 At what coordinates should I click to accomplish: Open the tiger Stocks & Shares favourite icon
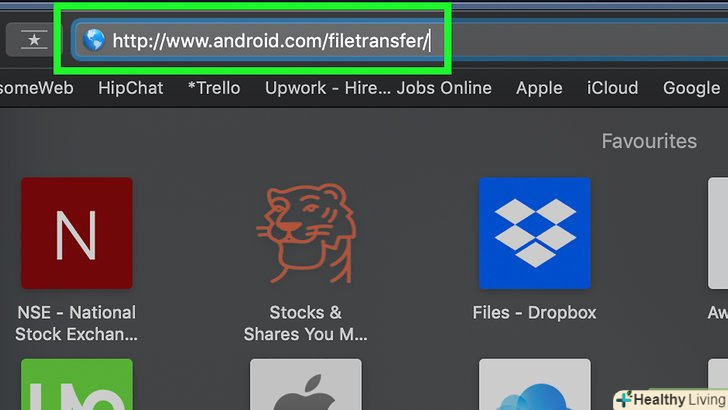pos(306,233)
